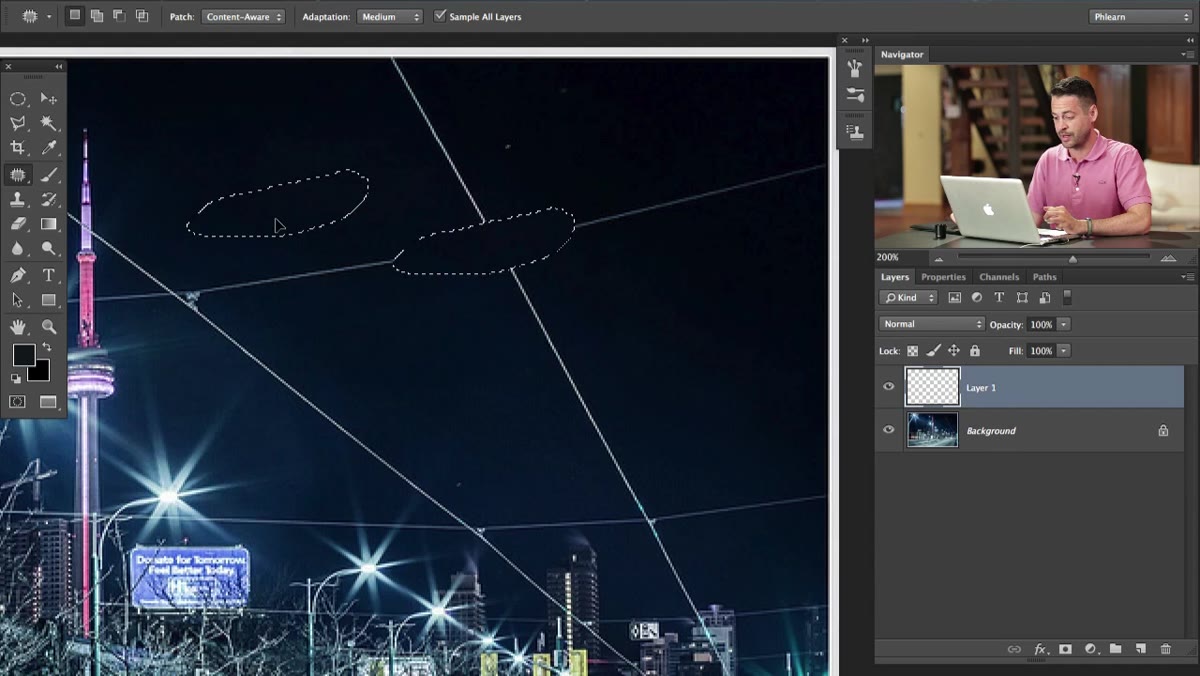
Task: Click the background color swatch
Action: (41, 372)
